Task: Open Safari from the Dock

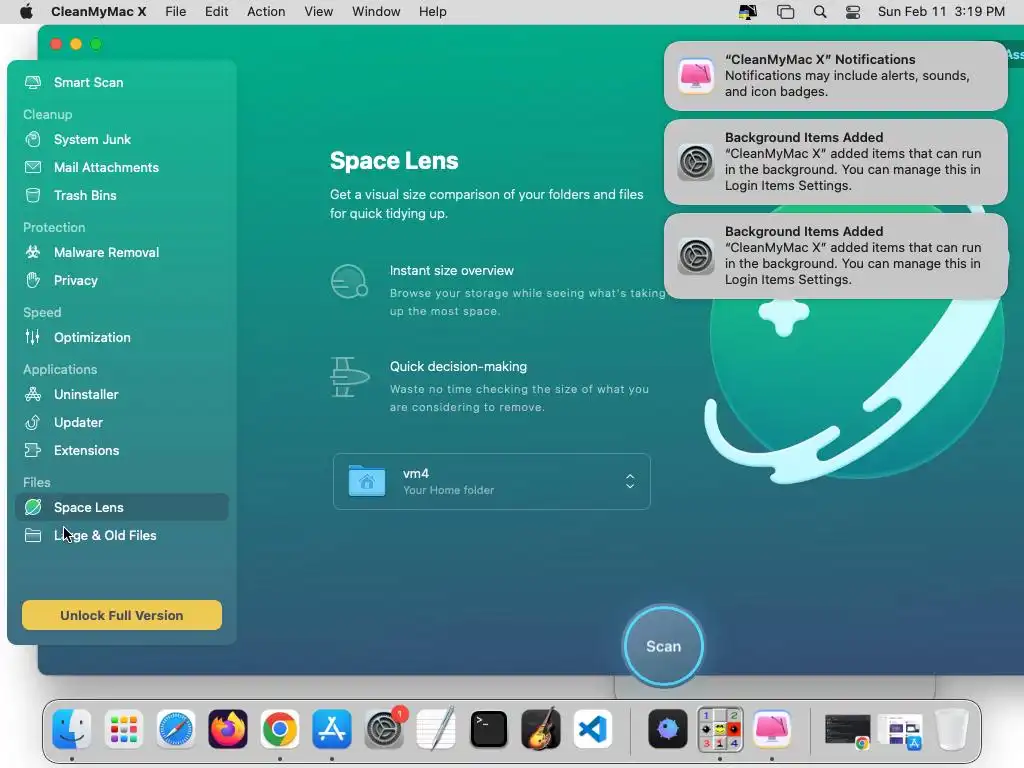Action: click(176, 729)
